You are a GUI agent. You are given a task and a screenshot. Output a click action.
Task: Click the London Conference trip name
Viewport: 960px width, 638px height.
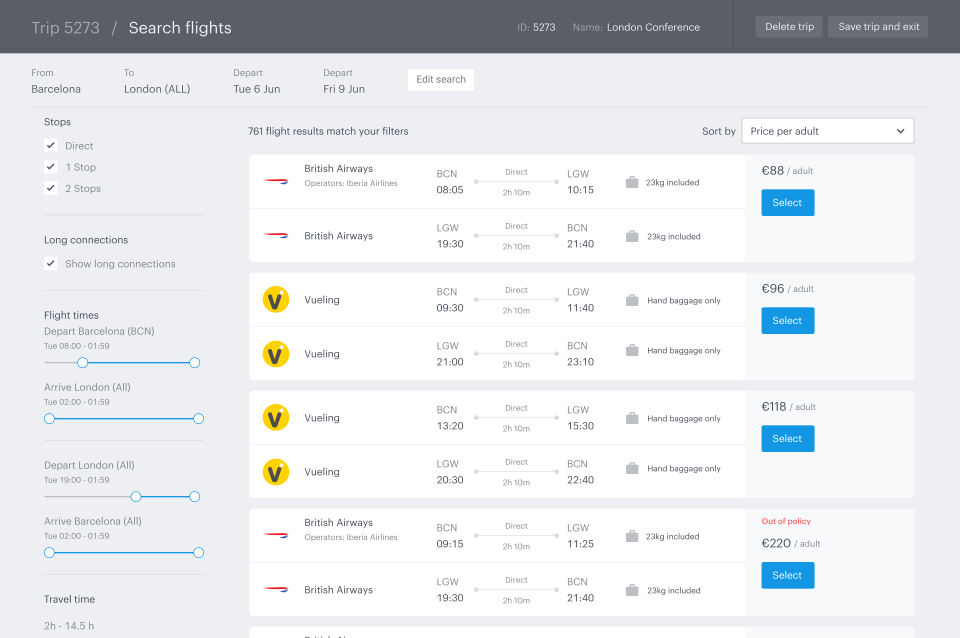click(x=653, y=28)
